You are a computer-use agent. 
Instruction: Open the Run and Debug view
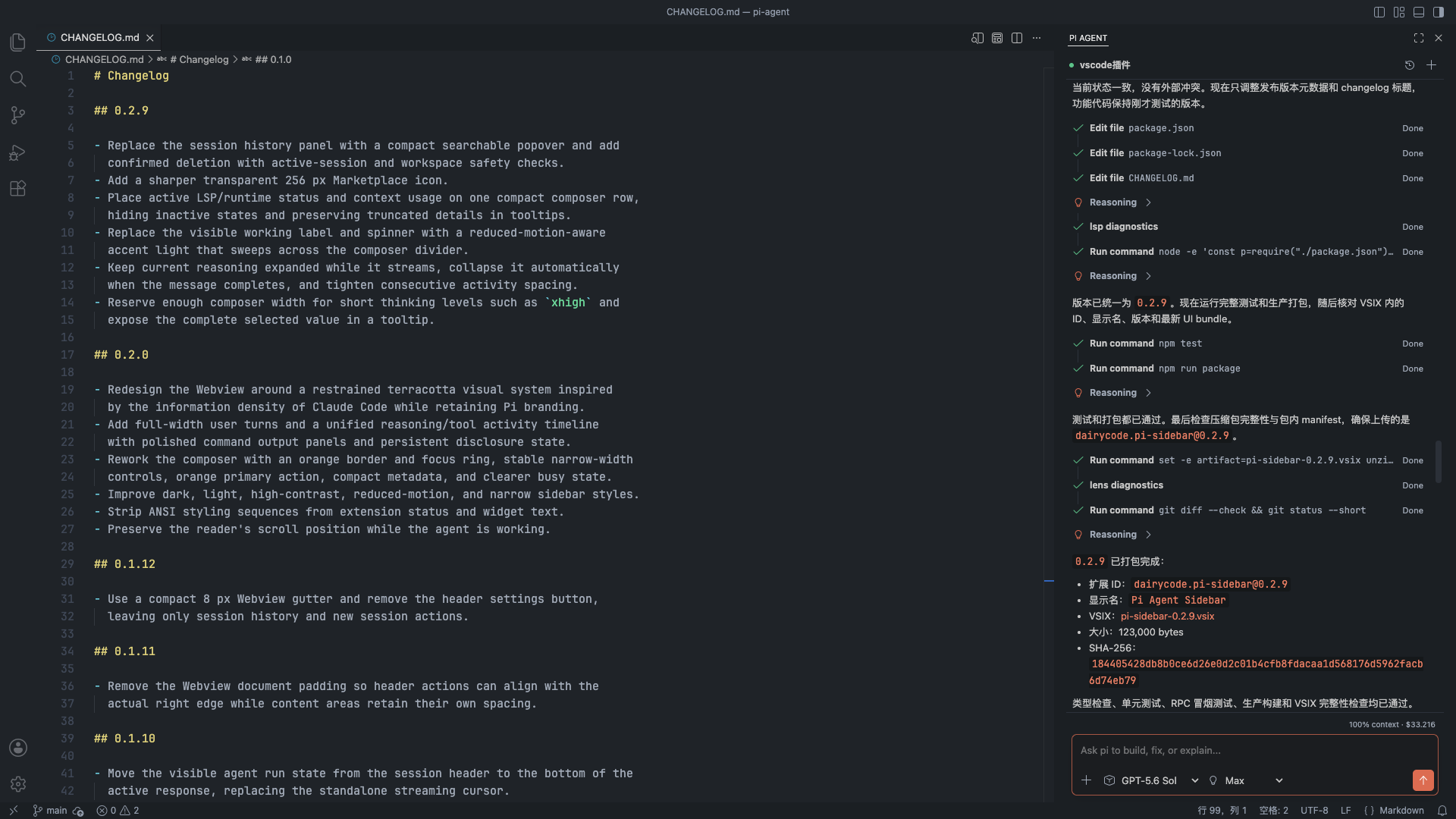pos(18,152)
